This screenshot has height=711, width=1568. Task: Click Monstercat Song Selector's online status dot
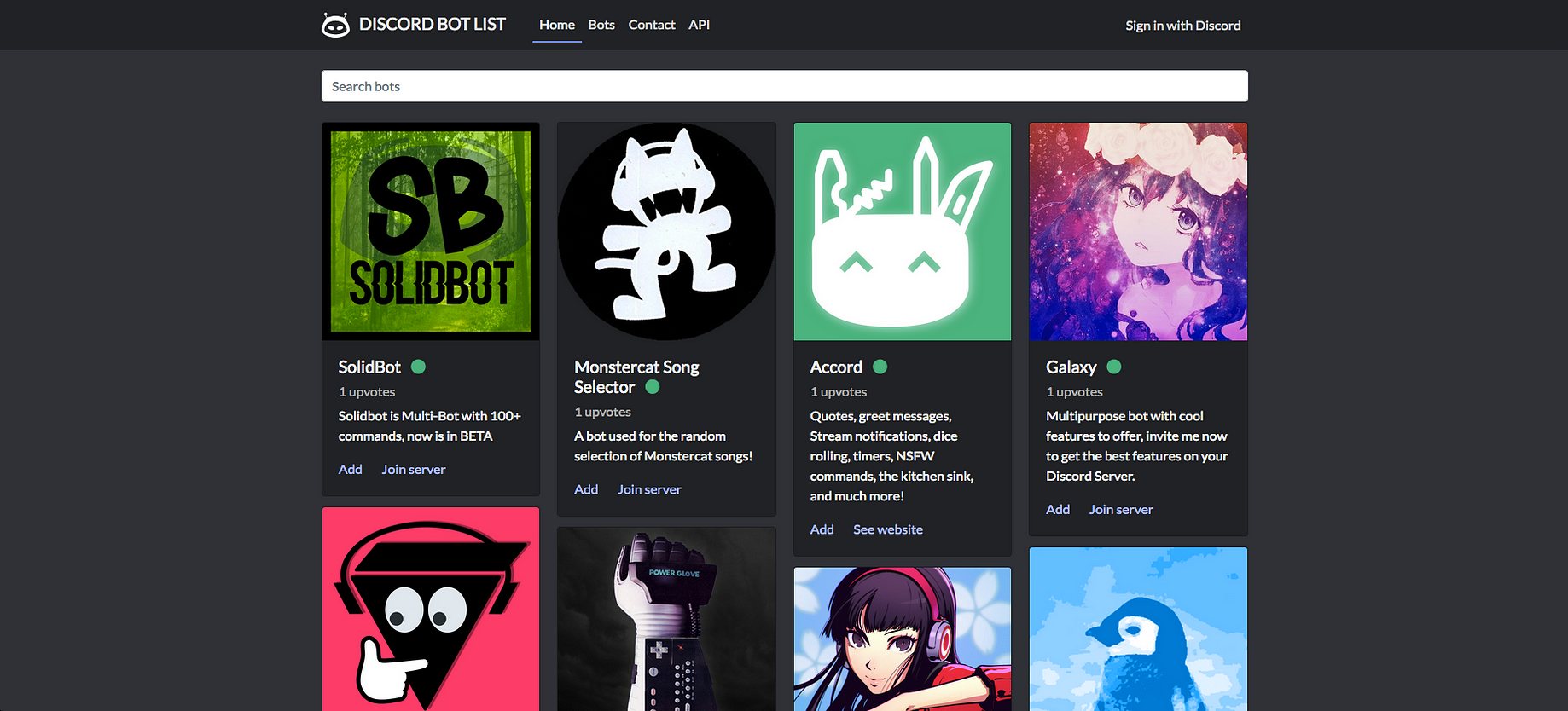(653, 387)
